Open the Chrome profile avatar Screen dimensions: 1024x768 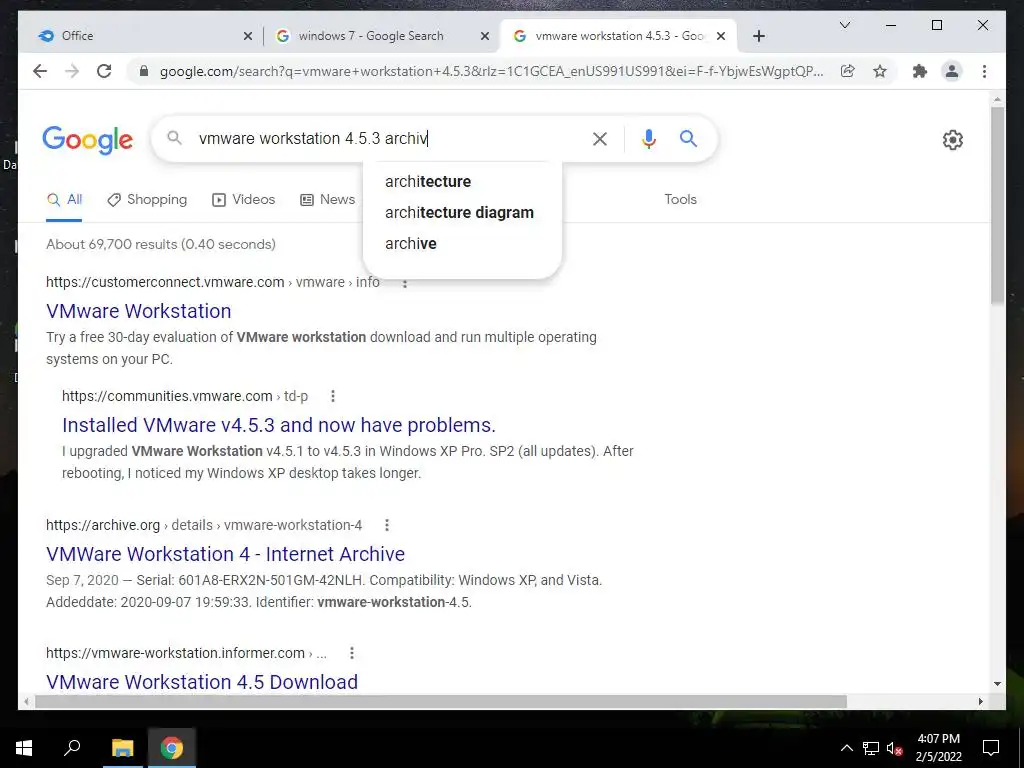952,71
